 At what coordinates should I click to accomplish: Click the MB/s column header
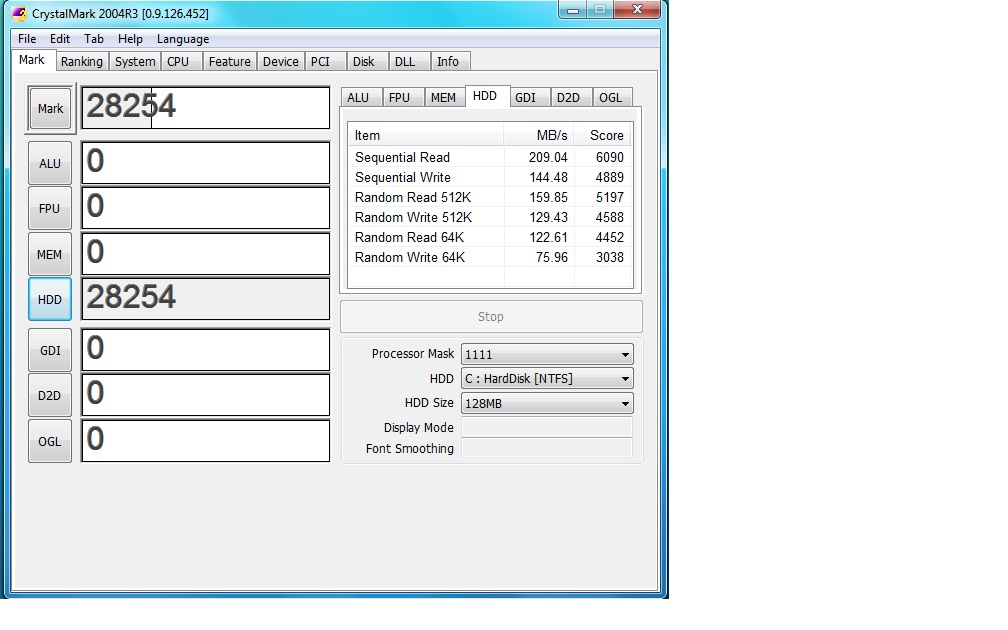539,136
